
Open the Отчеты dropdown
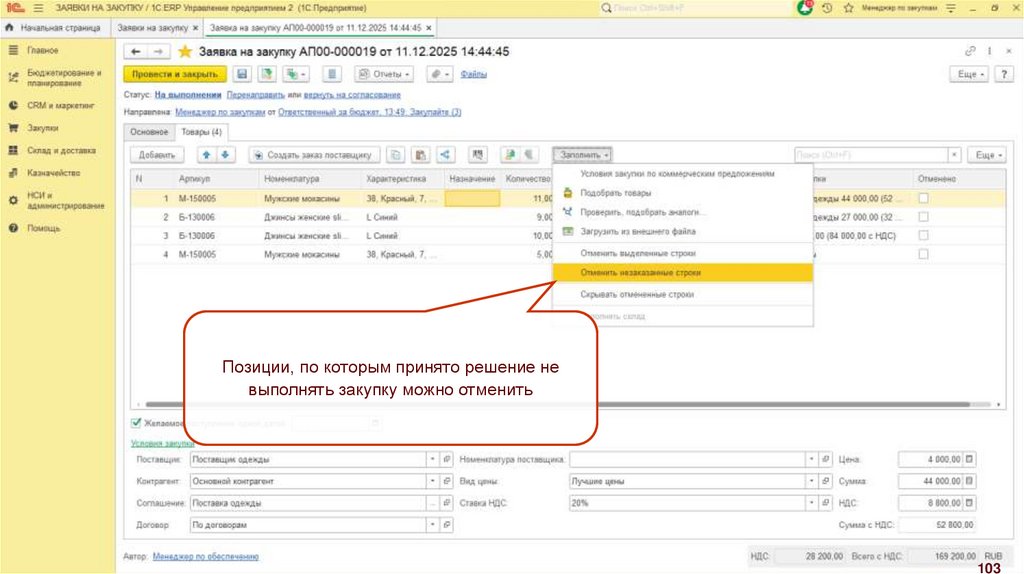(384, 74)
